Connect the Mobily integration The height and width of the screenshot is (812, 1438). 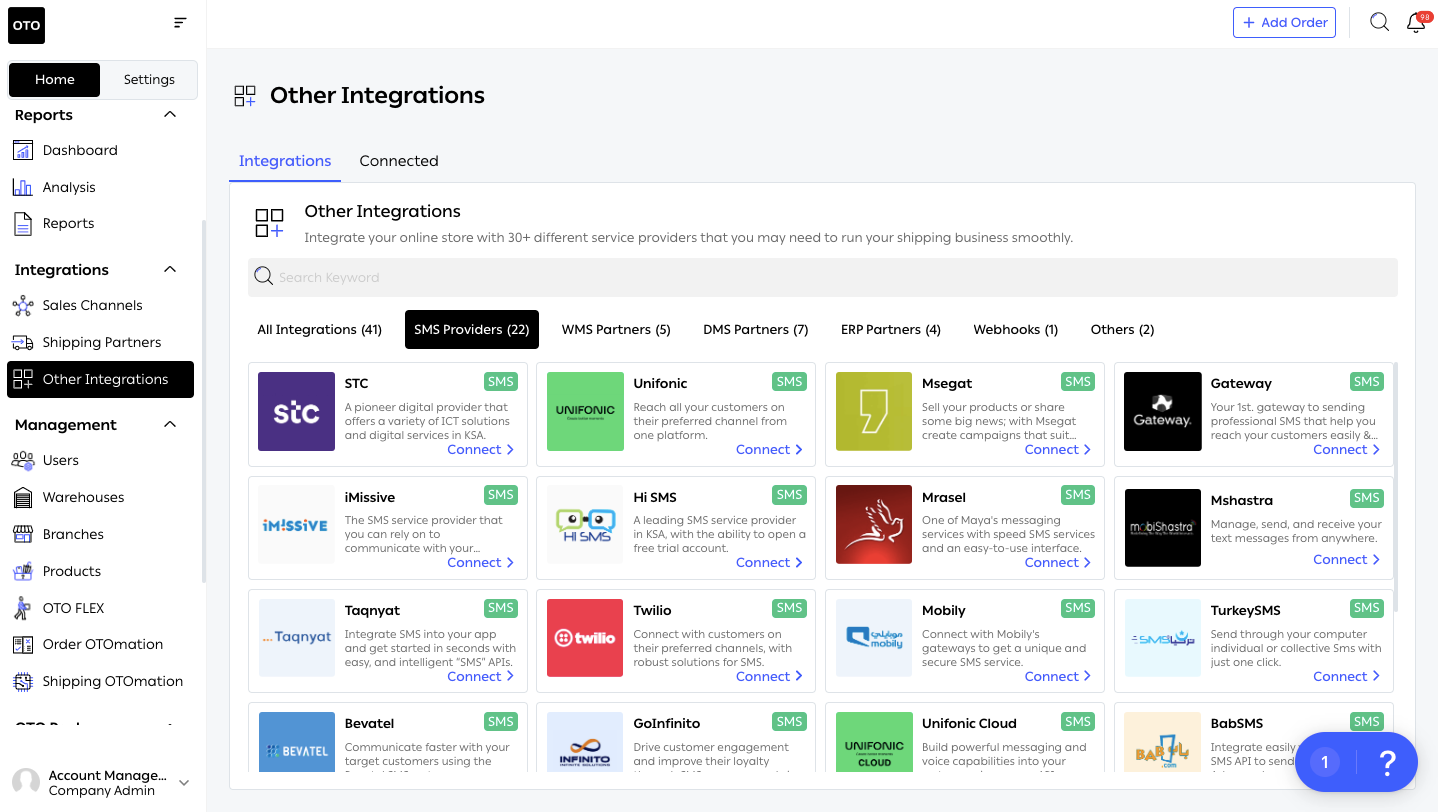point(1058,677)
